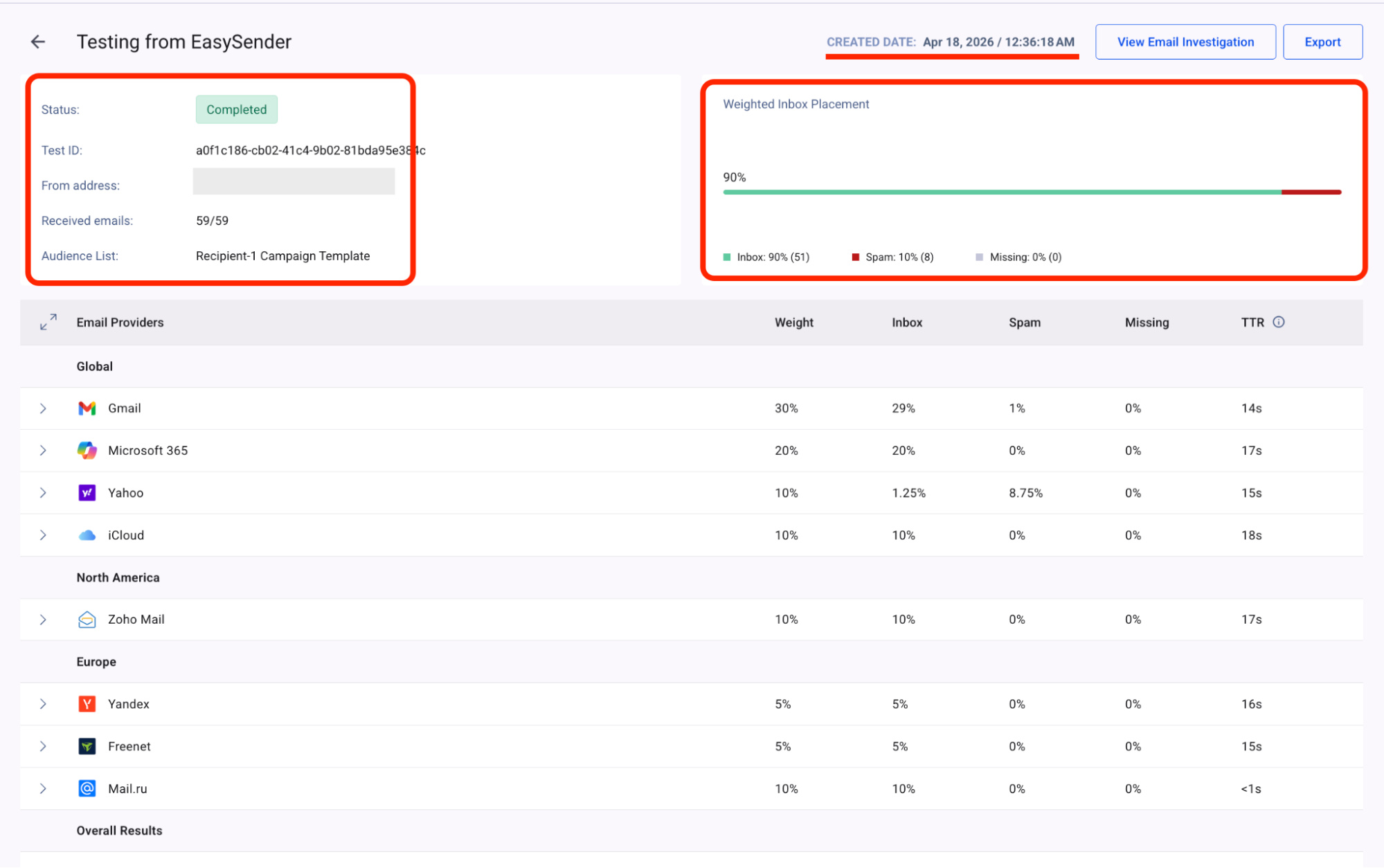Viewport: 1384px width, 868px height.
Task: Click the Yahoo logo icon
Action: 87,493
